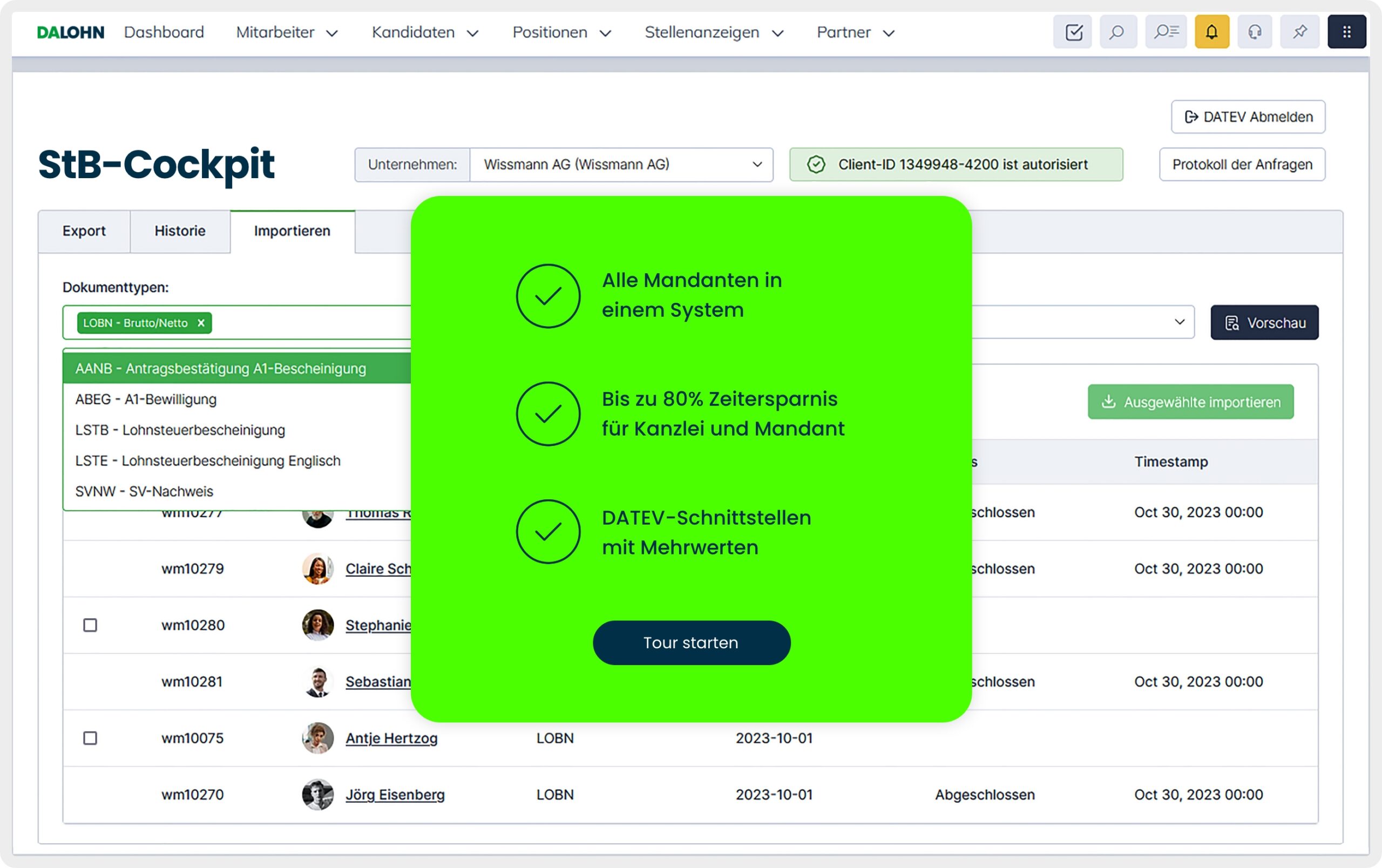Screen dimensions: 1382x868
Task: Remove the LOBN - Brutto/Netto tag
Action: [x=201, y=323]
